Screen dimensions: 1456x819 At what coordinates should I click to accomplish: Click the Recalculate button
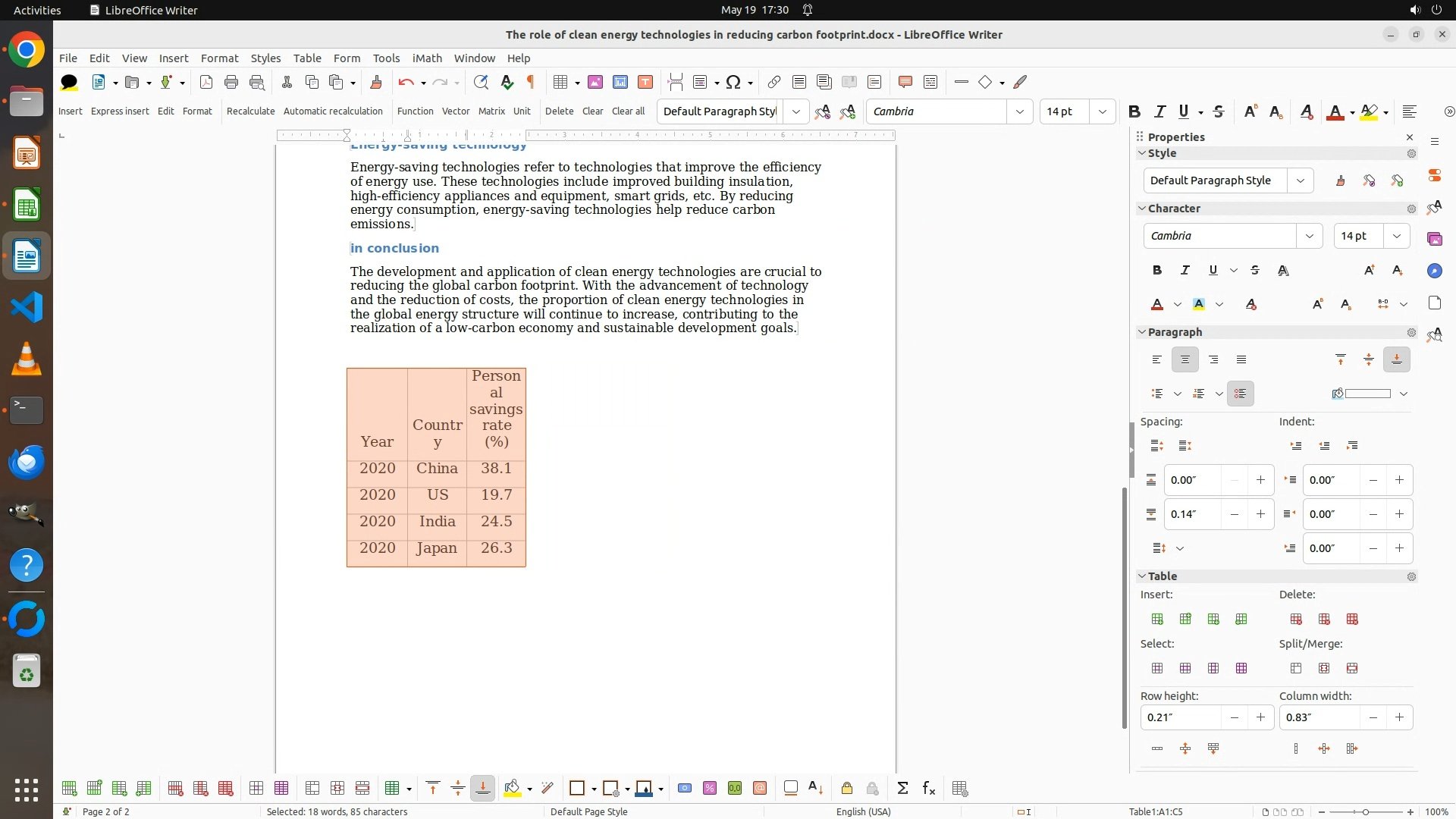click(250, 111)
